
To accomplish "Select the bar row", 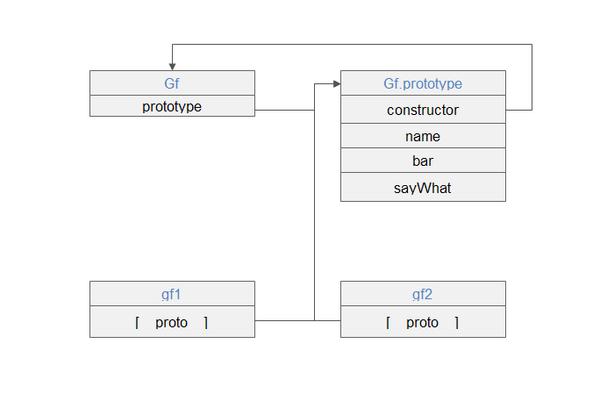I will coord(423,161).
